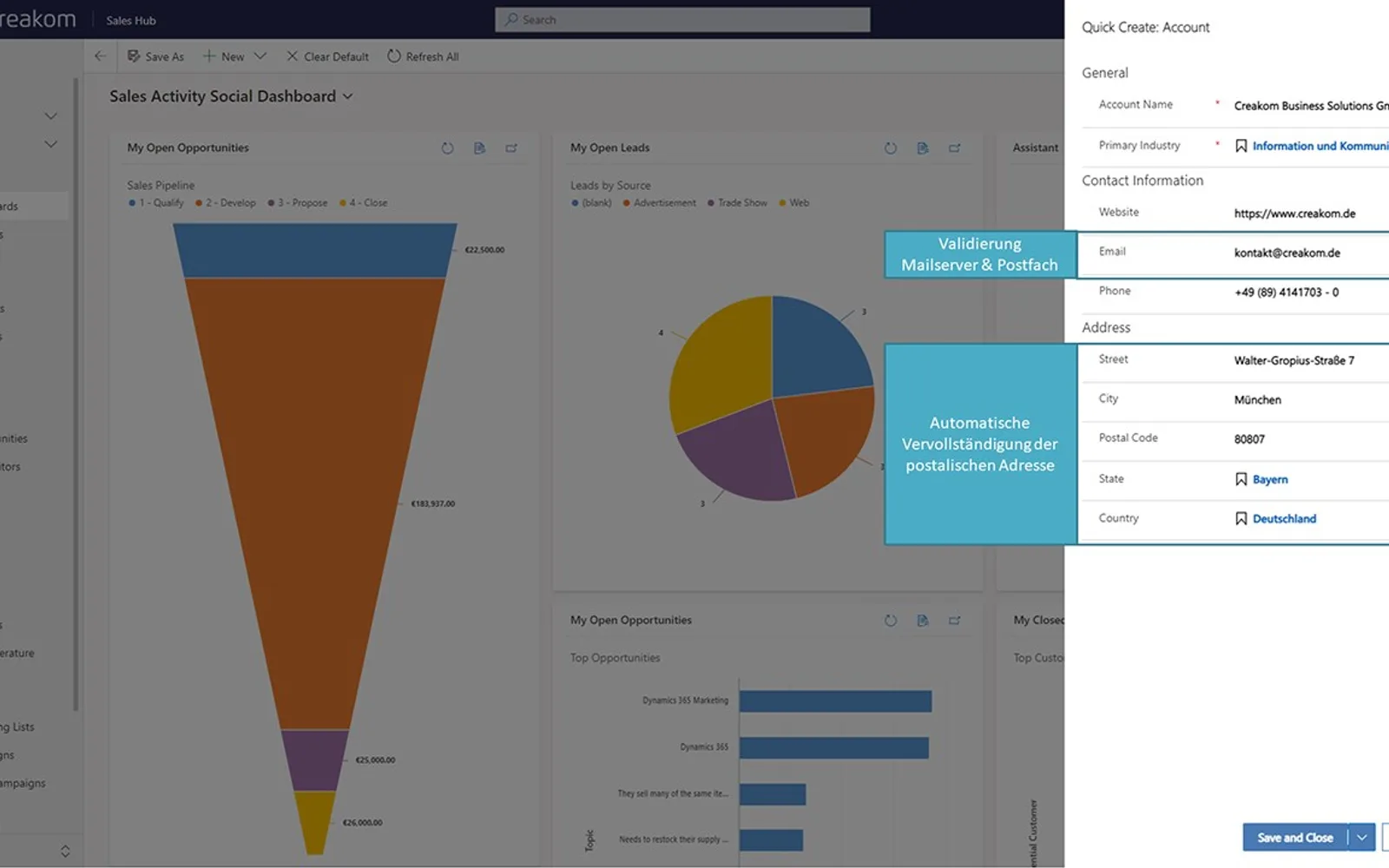Viewport: 1389px width, 868px height.
Task: Open the dropdown arrow next to New
Action: [260, 56]
